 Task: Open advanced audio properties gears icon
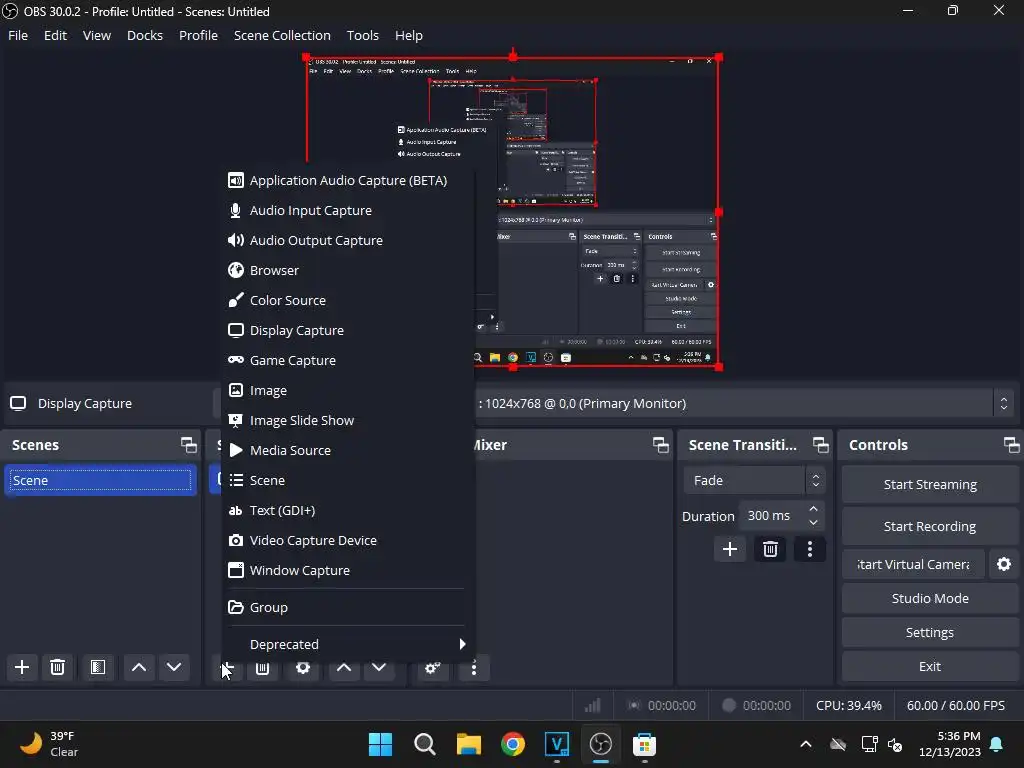point(432,669)
